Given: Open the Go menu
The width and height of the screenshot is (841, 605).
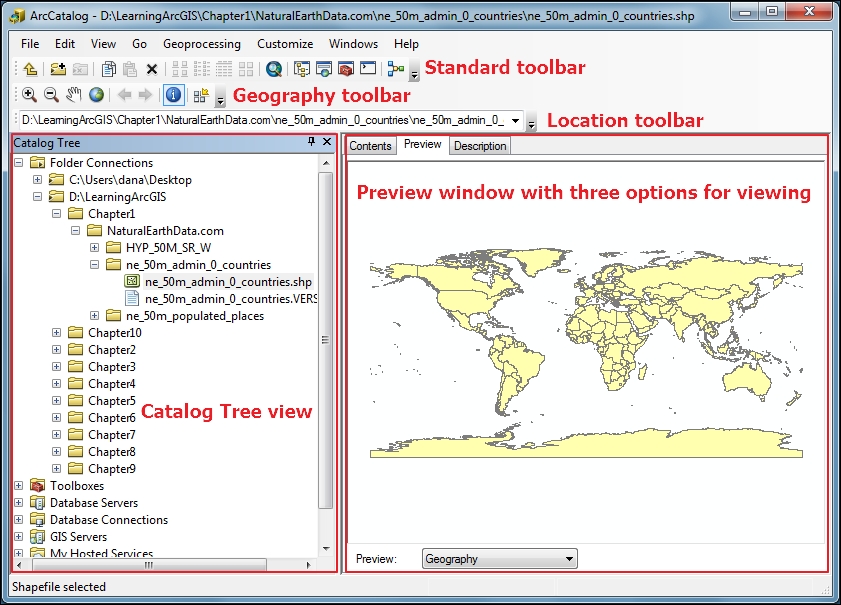Looking at the screenshot, I should pyautogui.click(x=139, y=44).
